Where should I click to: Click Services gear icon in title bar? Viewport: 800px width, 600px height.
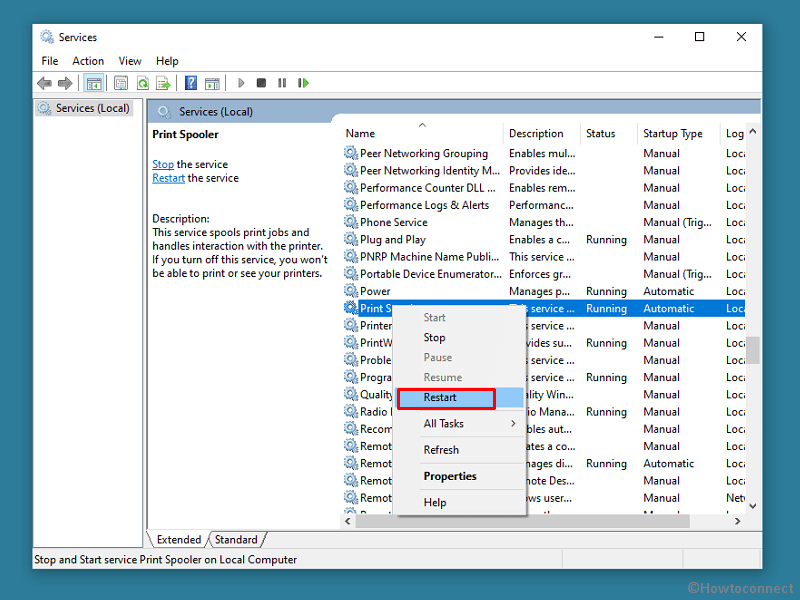[x=47, y=37]
